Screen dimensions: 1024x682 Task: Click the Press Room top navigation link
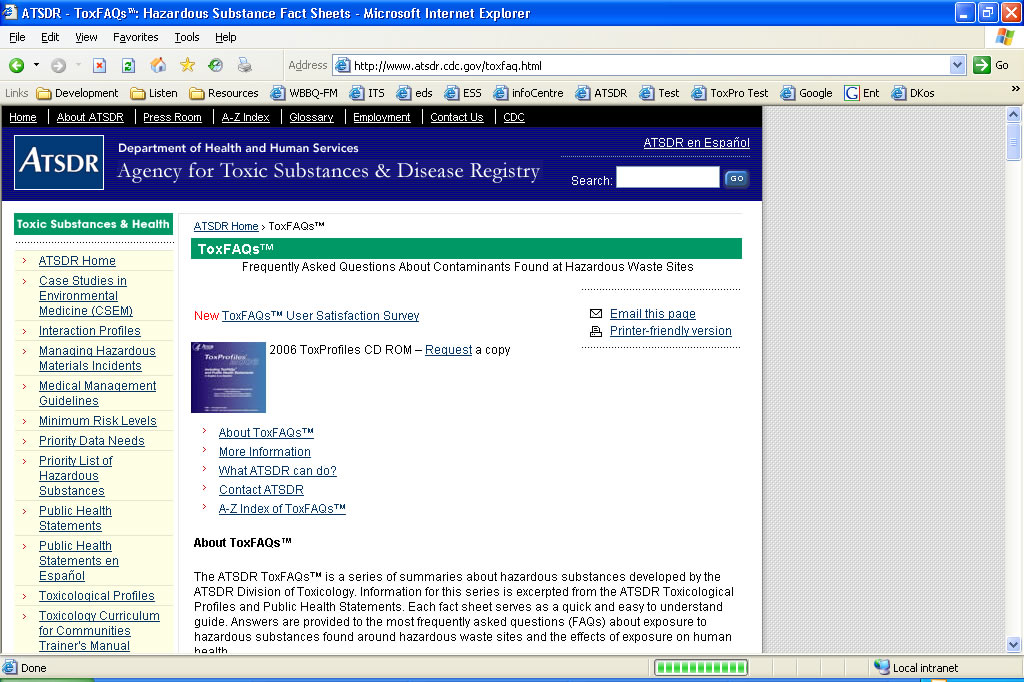coord(172,117)
